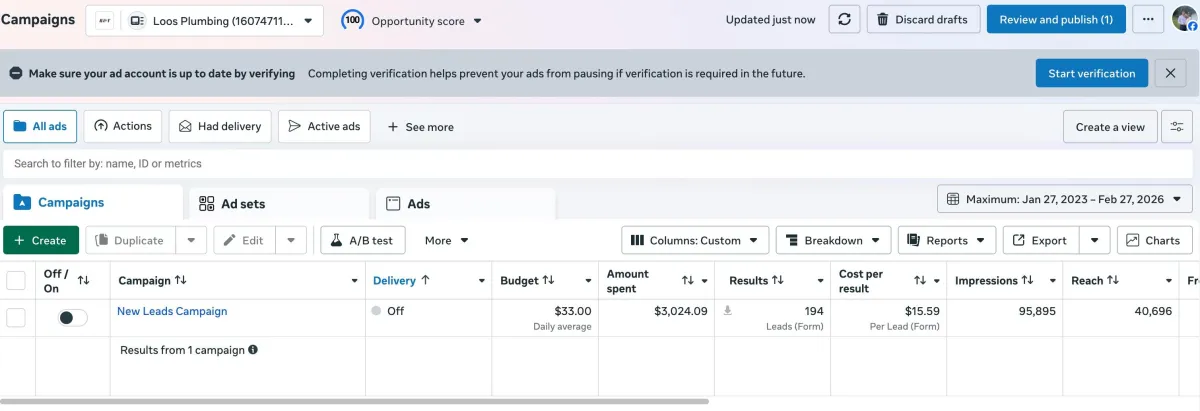Open the date range selector
The image size is (1200, 411).
tap(1064, 199)
